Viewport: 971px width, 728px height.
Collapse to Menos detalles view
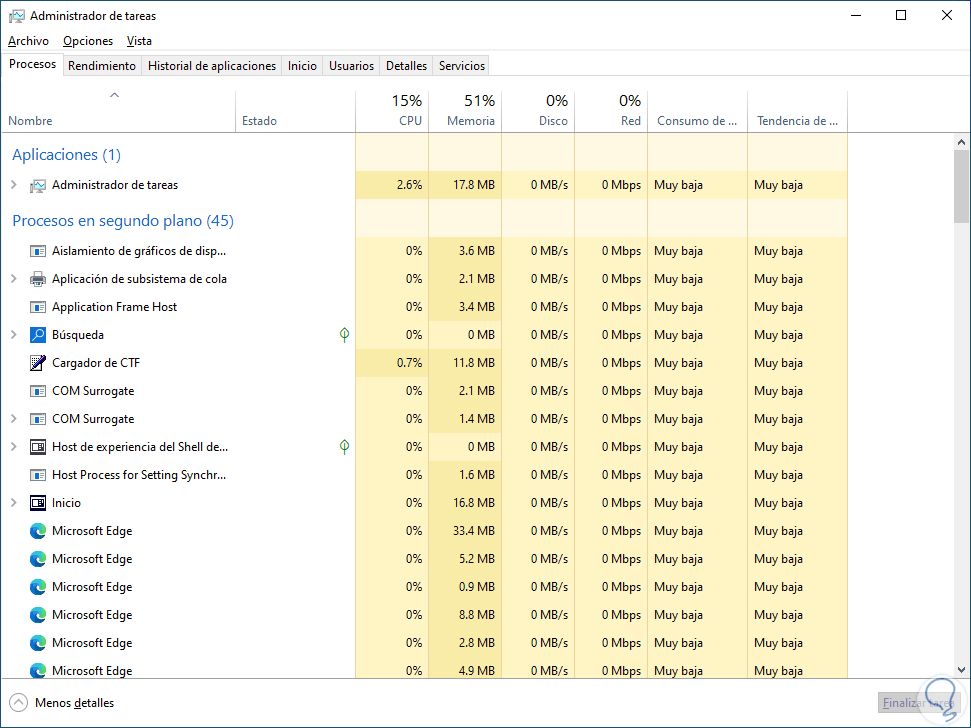[62, 703]
